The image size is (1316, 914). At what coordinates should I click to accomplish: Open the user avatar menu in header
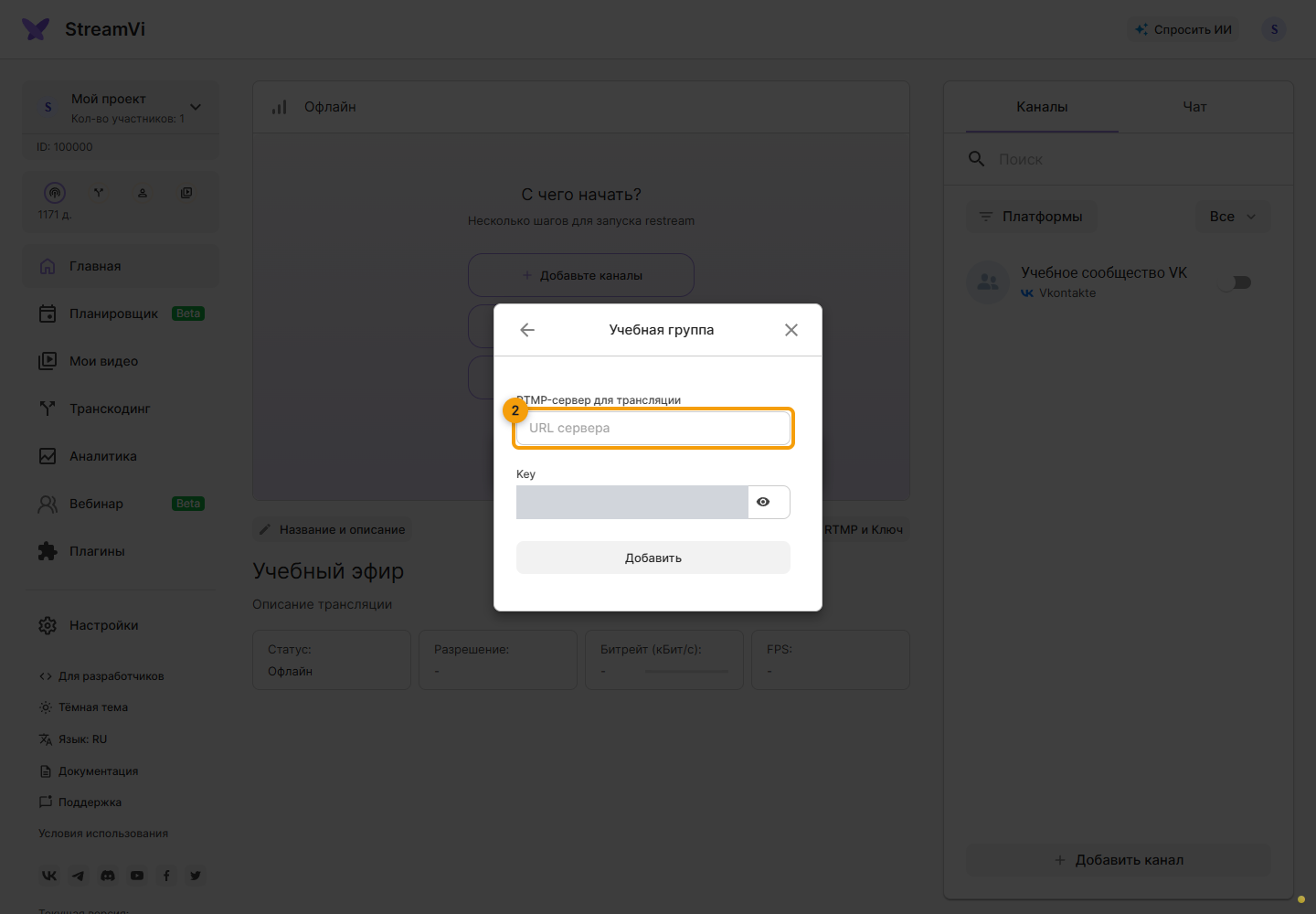tap(1274, 29)
